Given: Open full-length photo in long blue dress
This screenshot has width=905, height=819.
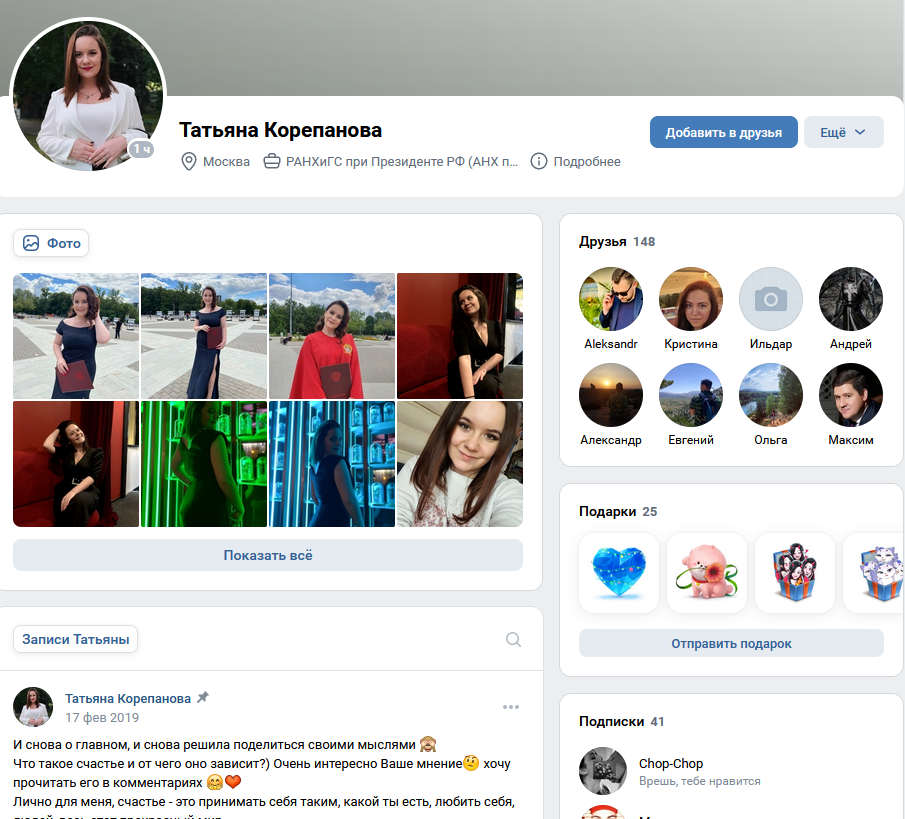Looking at the screenshot, I should 204,336.
